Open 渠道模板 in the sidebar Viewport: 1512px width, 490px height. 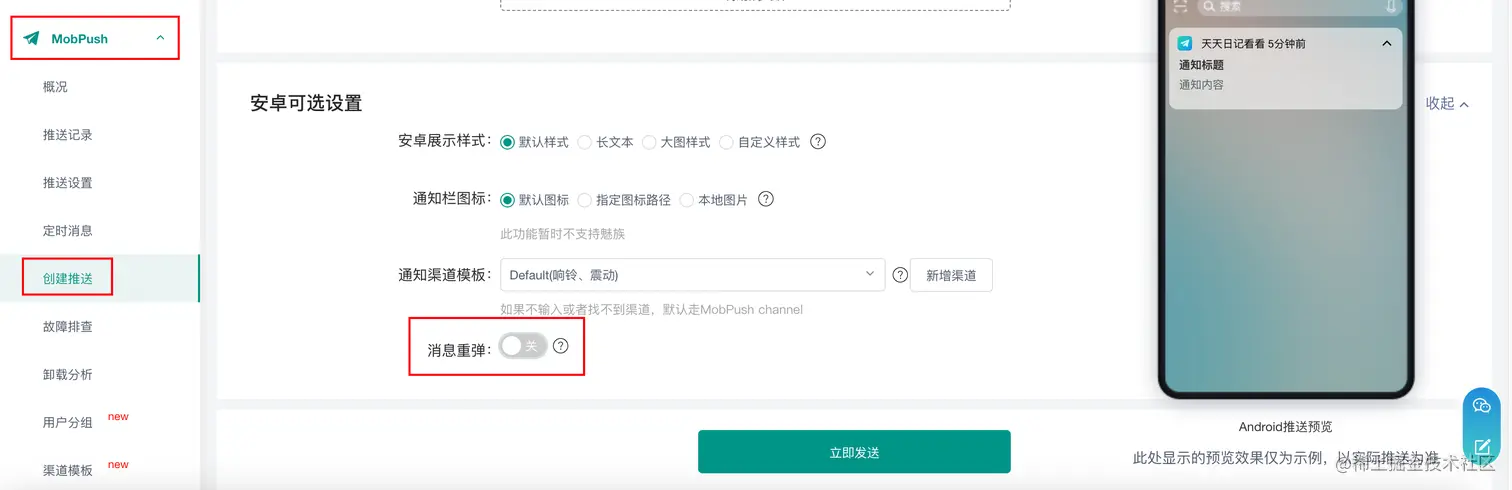[67, 470]
